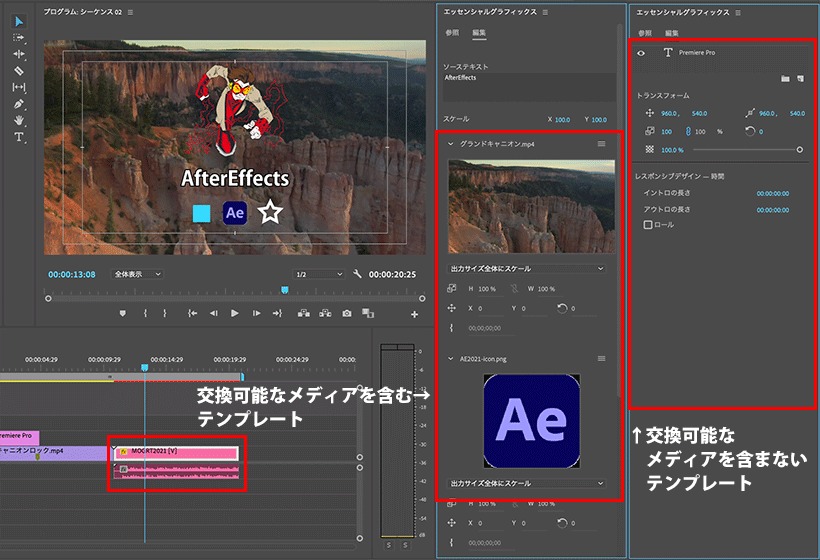Play the sequence in Program Monitor
The height and width of the screenshot is (560, 820).
(235, 313)
